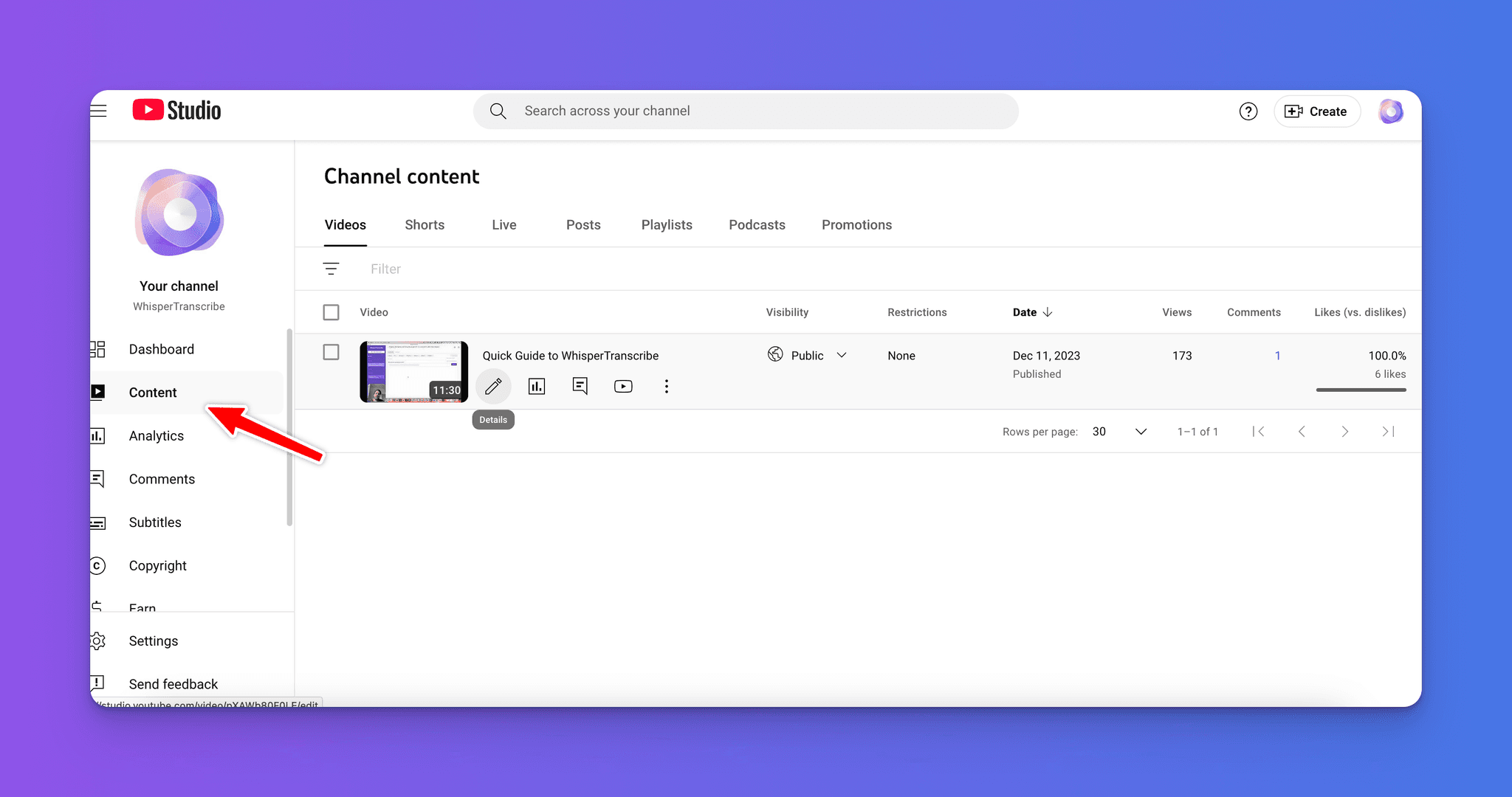1512x797 pixels.
Task: Open comments via the count link
Action: (1278, 355)
